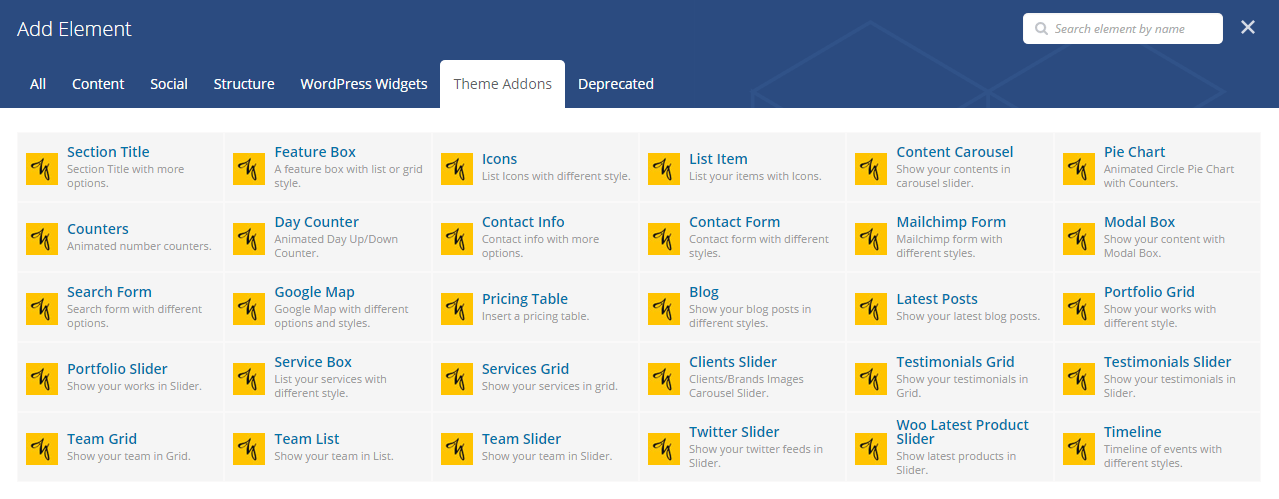Click the Timeline element icon
Image resolution: width=1279 pixels, height=499 pixels.
1078,449
